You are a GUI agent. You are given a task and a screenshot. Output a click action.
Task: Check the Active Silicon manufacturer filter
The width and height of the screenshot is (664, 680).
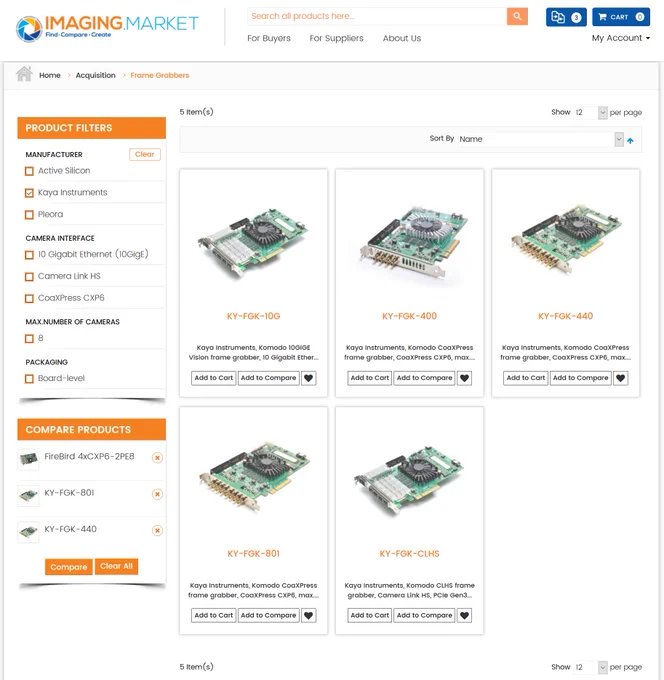29,171
